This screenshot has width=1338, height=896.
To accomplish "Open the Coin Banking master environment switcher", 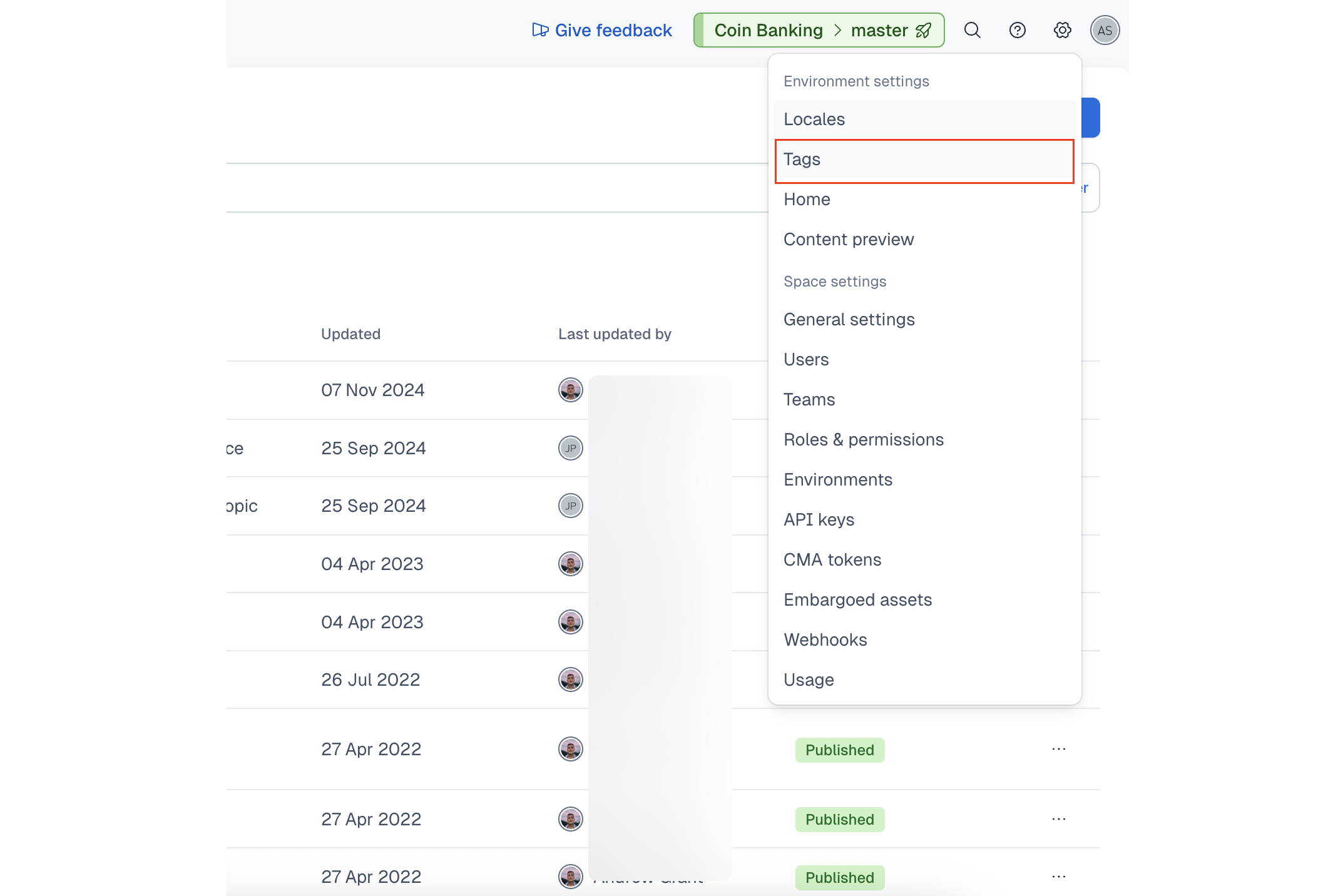I will tap(819, 30).
